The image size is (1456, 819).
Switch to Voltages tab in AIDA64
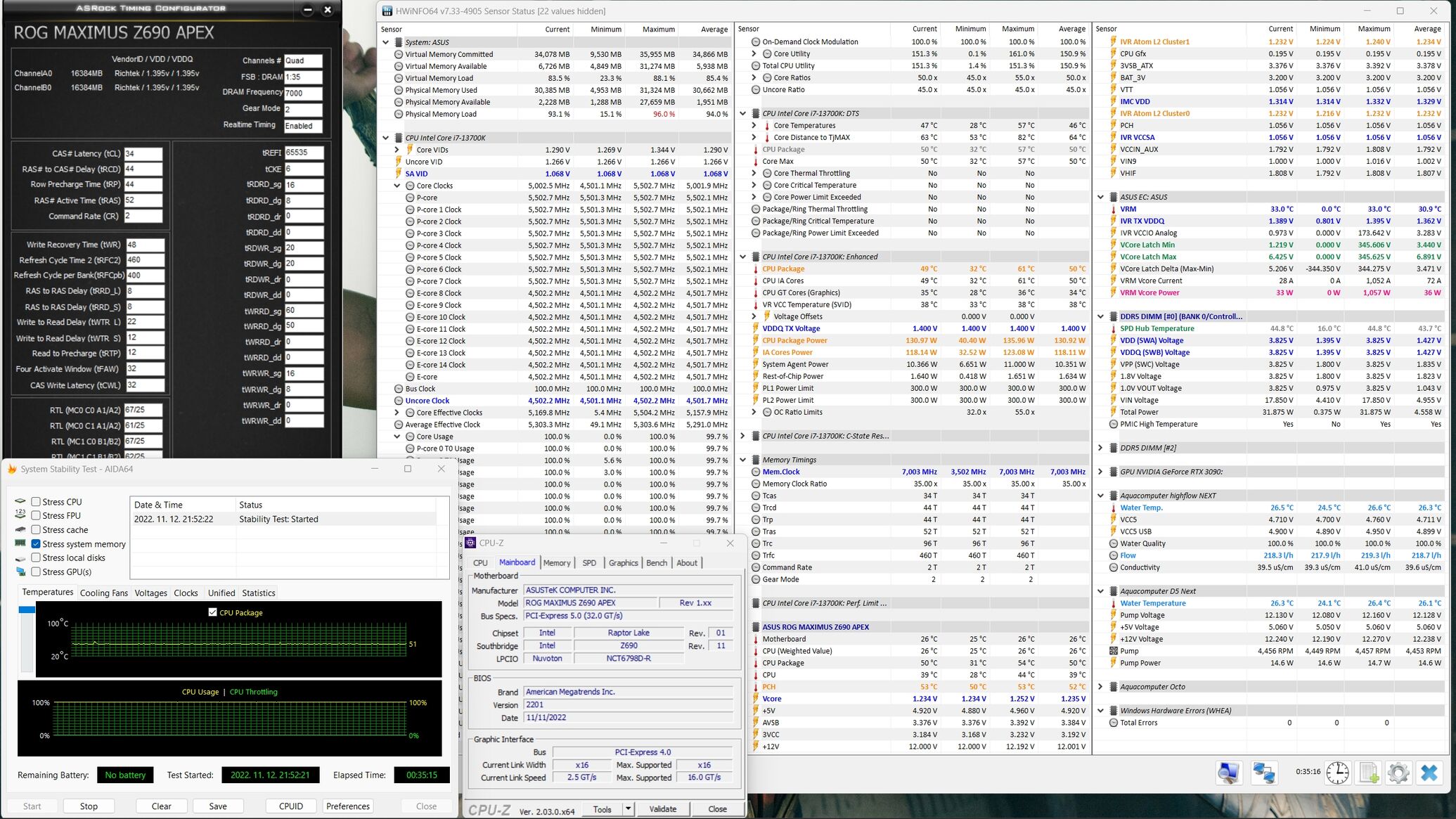[x=151, y=593]
